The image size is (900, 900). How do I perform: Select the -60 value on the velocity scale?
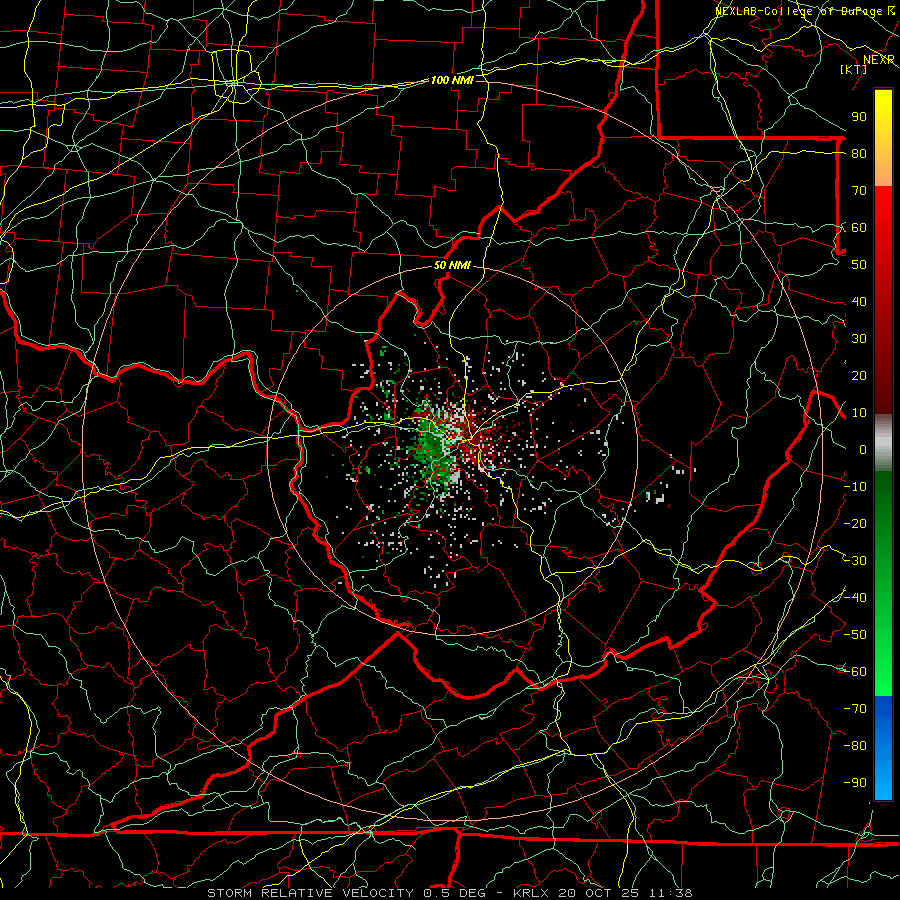(x=855, y=672)
